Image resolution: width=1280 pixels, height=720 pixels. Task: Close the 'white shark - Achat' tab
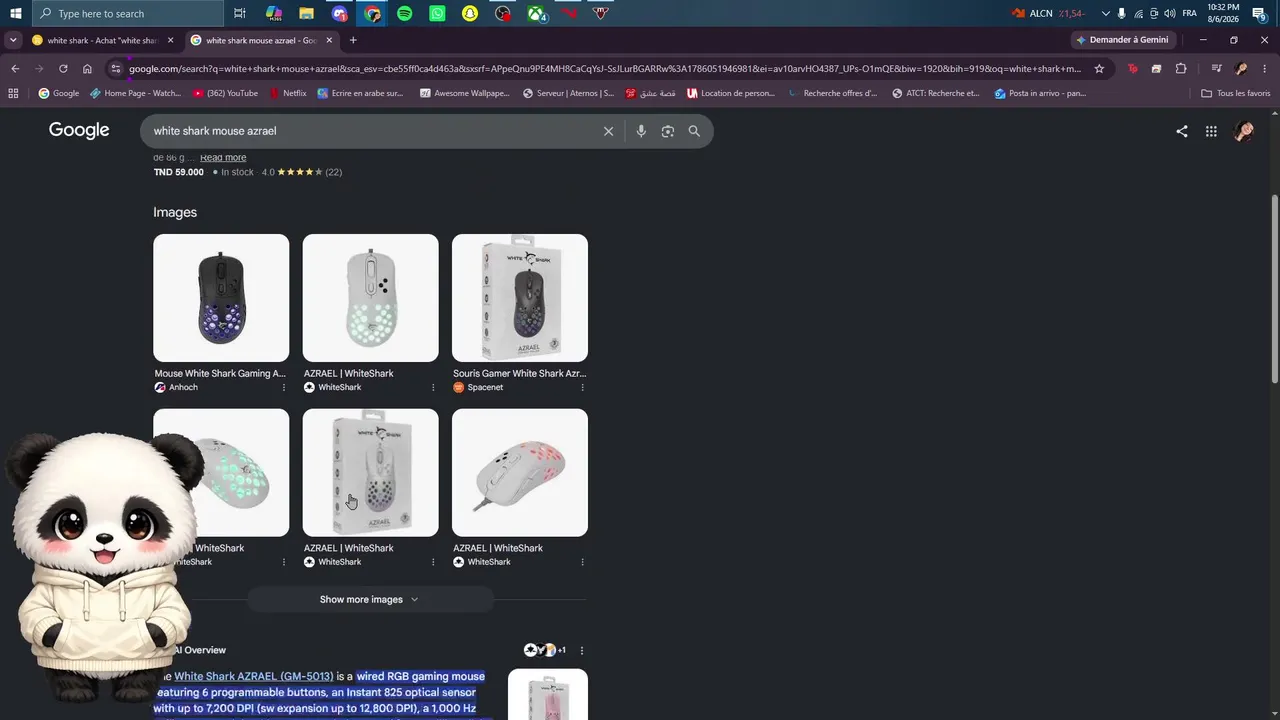coord(170,40)
